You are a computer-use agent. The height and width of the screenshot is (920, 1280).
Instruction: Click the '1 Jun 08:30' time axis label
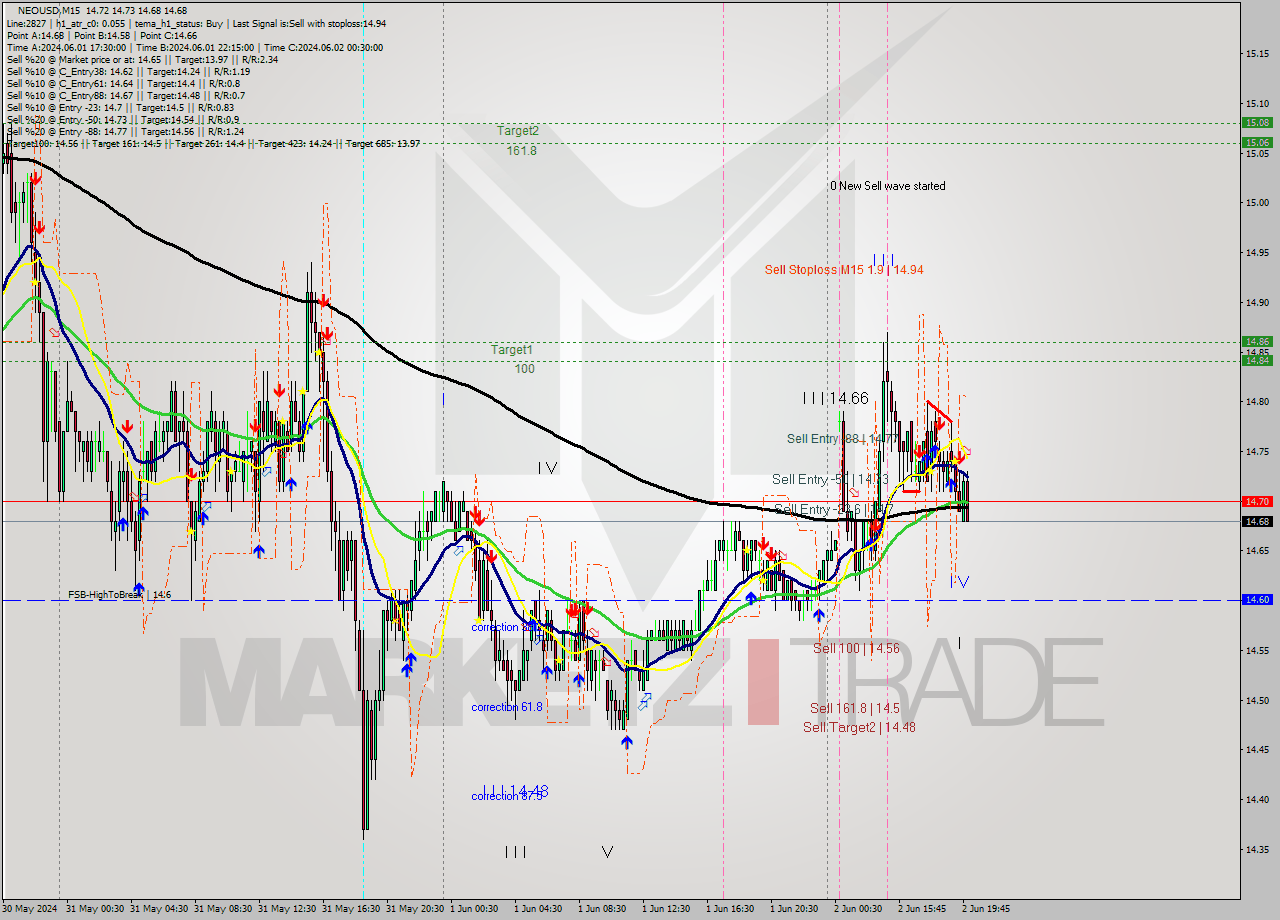602,909
